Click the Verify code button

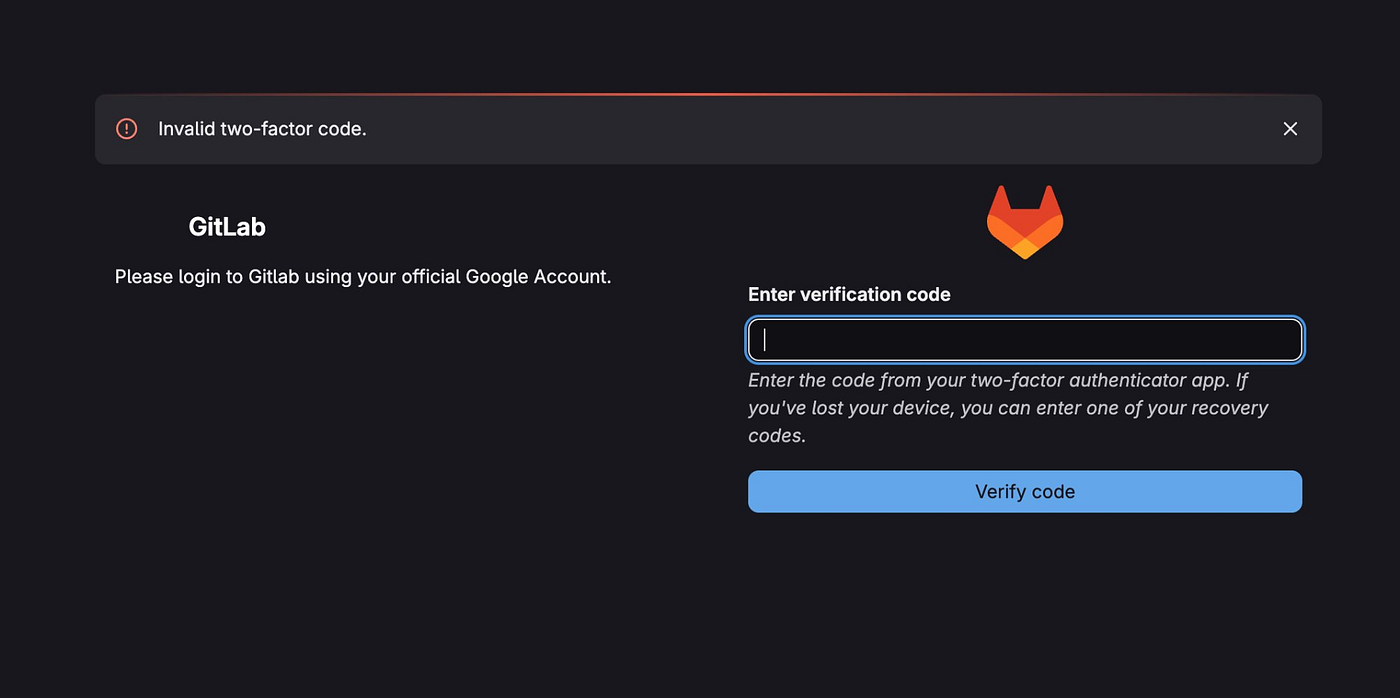[1025, 492]
